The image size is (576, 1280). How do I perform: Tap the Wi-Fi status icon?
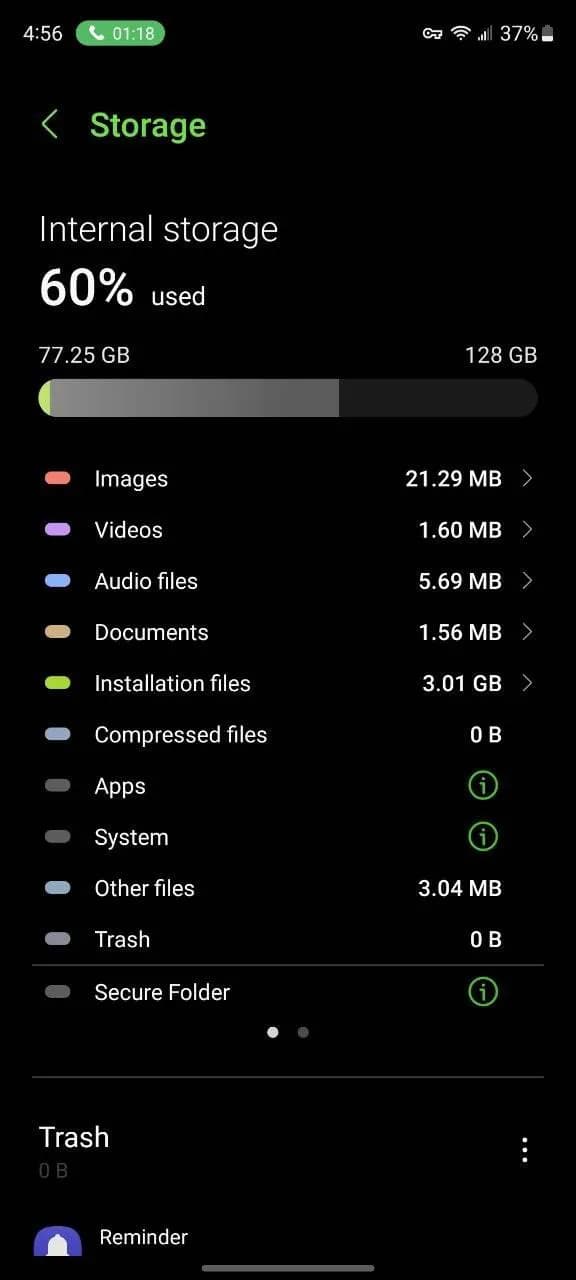click(460, 33)
